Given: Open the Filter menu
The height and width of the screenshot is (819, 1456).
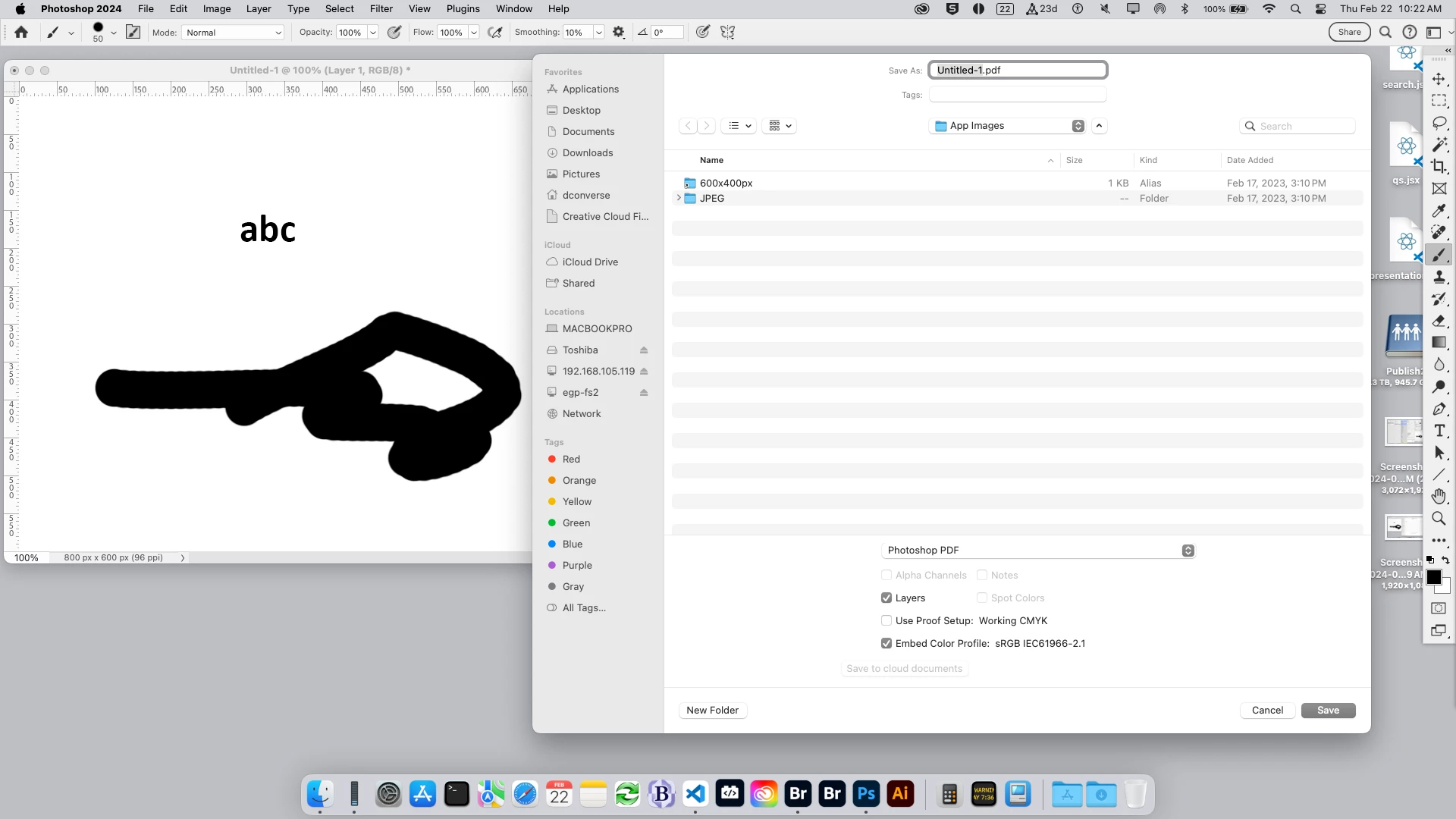Looking at the screenshot, I should (381, 9).
